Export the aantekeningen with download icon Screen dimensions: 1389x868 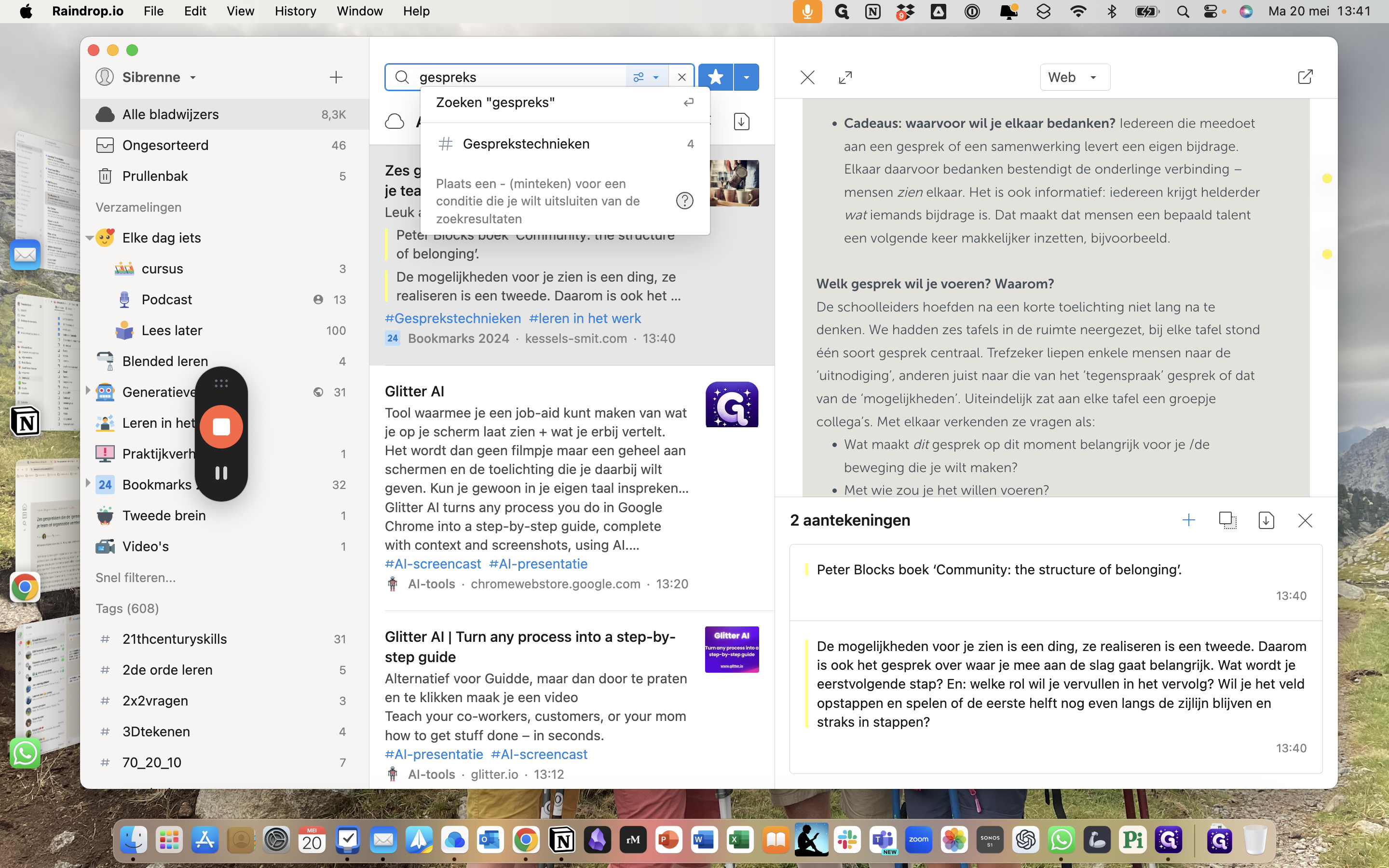pyautogui.click(x=1266, y=520)
